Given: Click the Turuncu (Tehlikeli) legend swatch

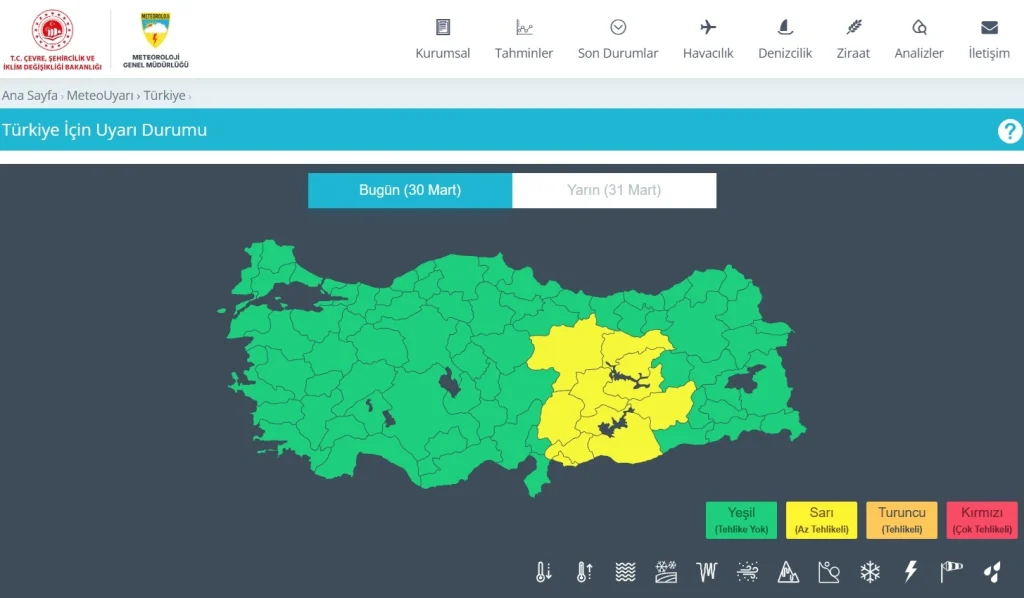Looking at the screenshot, I should click(x=902, y=520).
